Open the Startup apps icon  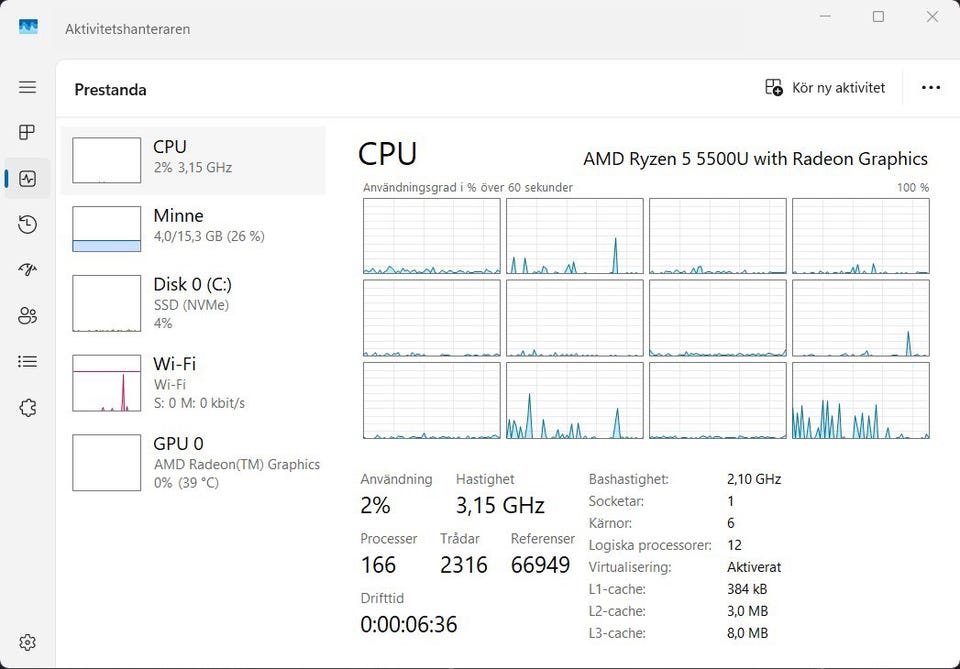click(28, 269)
